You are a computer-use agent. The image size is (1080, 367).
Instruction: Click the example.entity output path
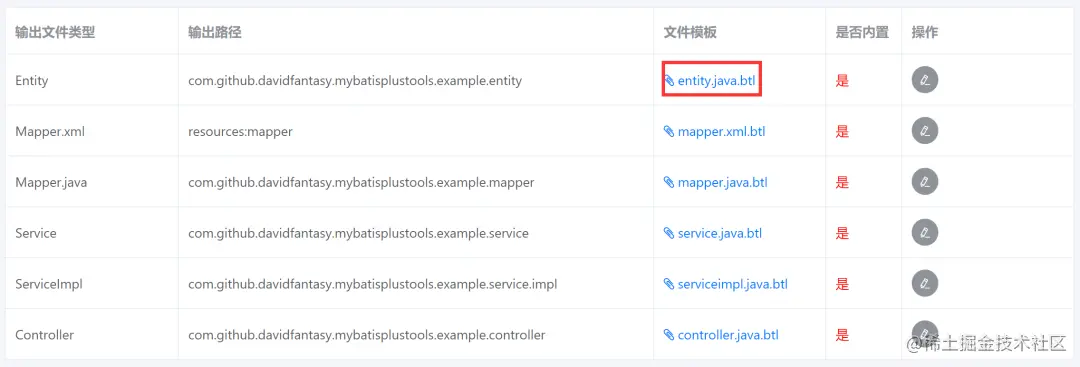pos(355,81)
